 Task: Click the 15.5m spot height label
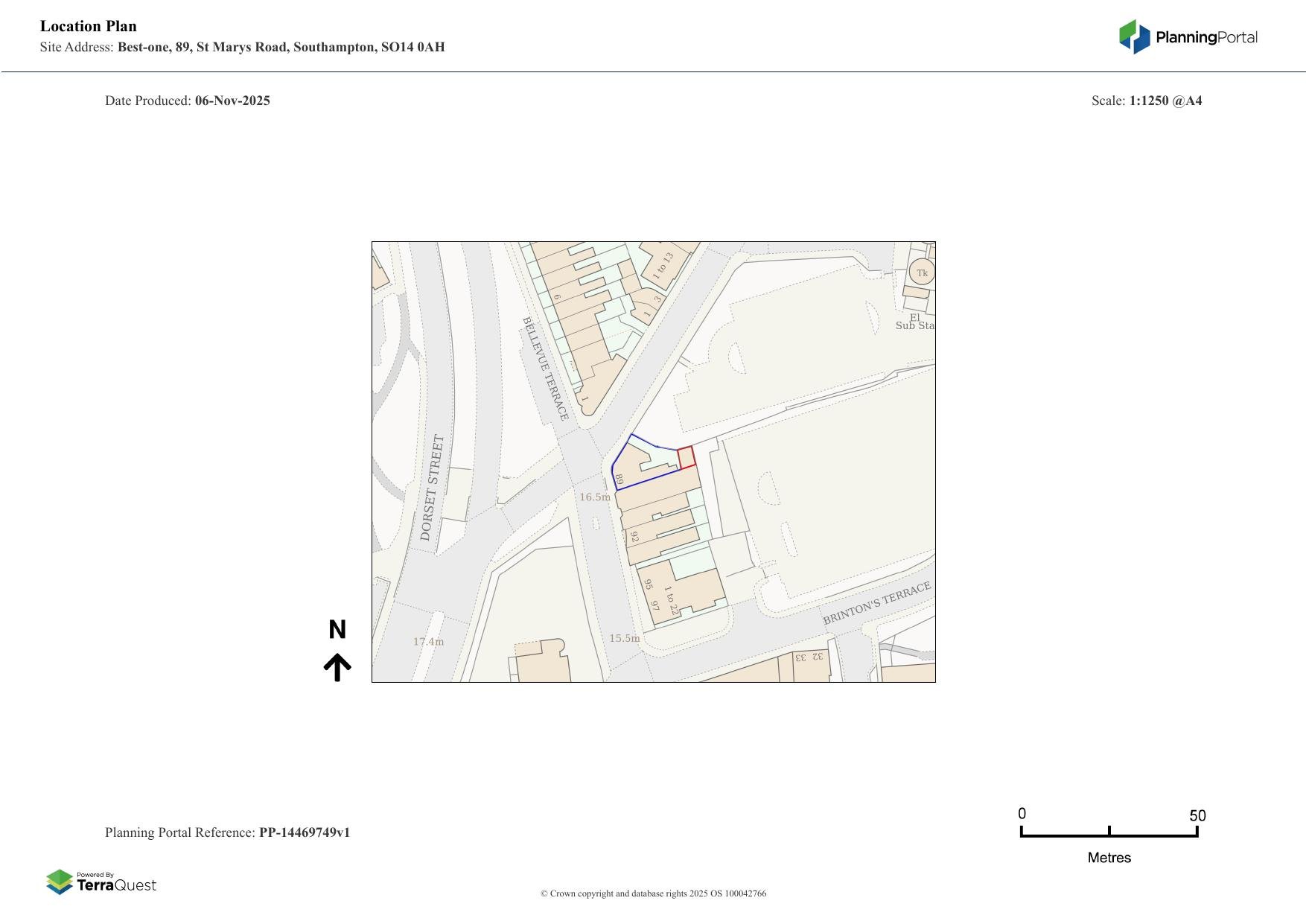point(624,638)
